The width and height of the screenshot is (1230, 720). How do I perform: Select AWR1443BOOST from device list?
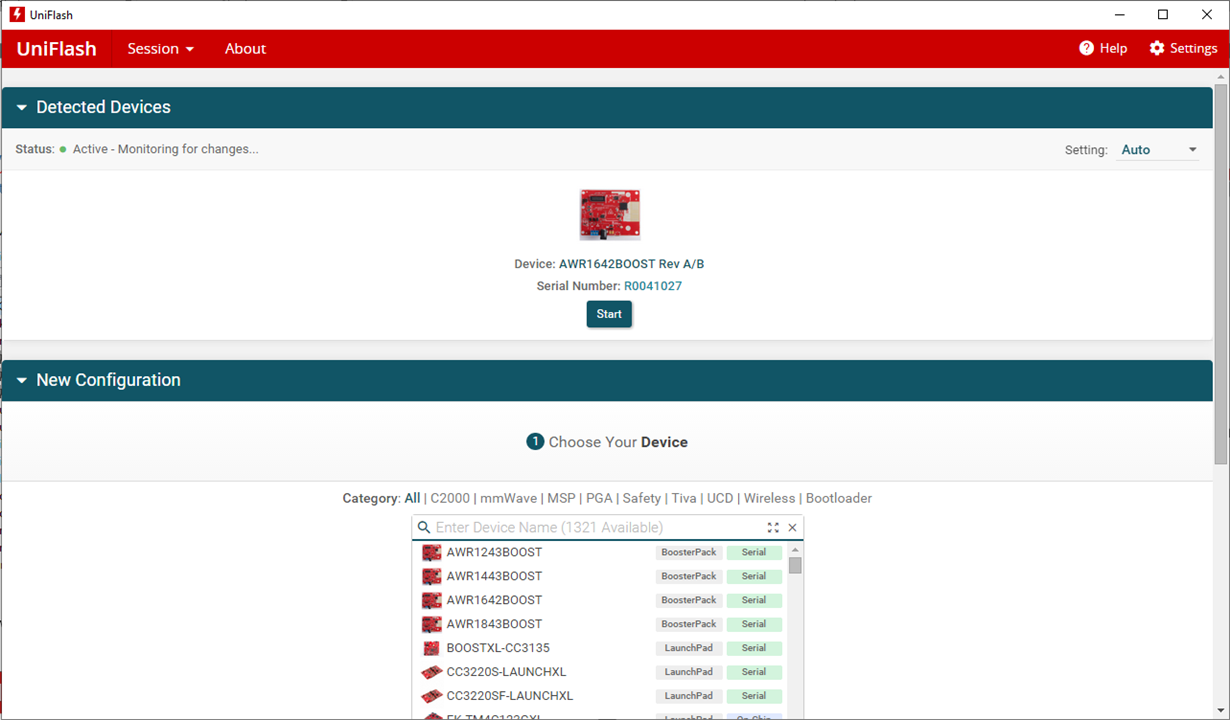pyautogui.click(x=600, y=576)
